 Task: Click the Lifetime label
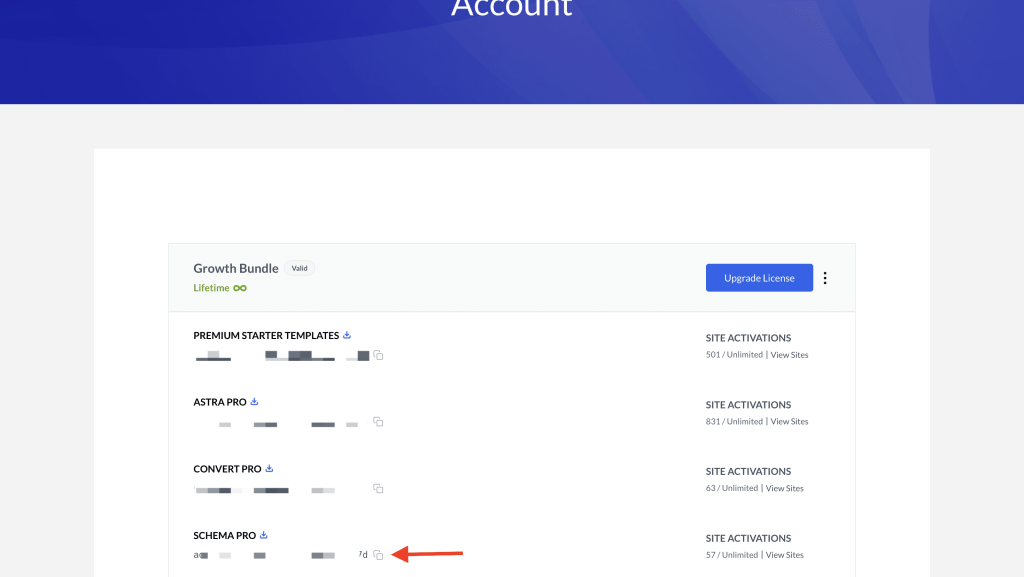213,287
